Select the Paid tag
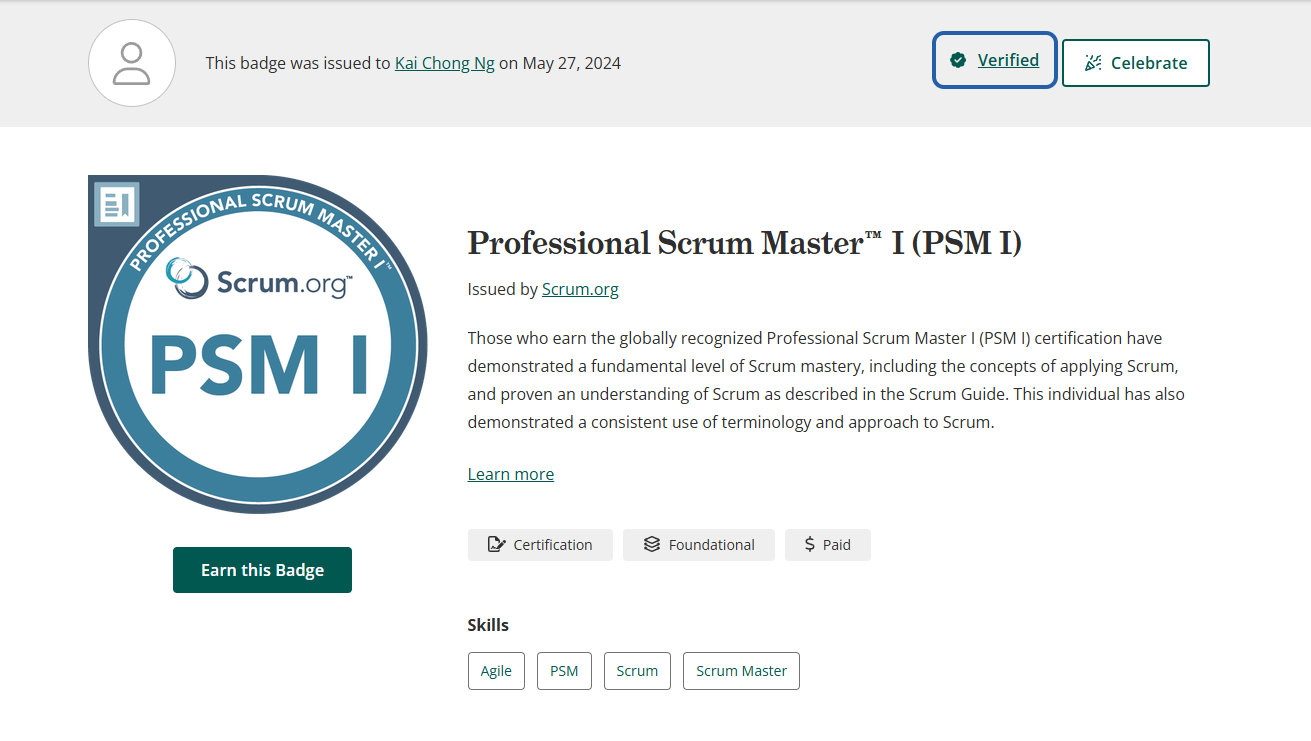 [x=828, y=545]
